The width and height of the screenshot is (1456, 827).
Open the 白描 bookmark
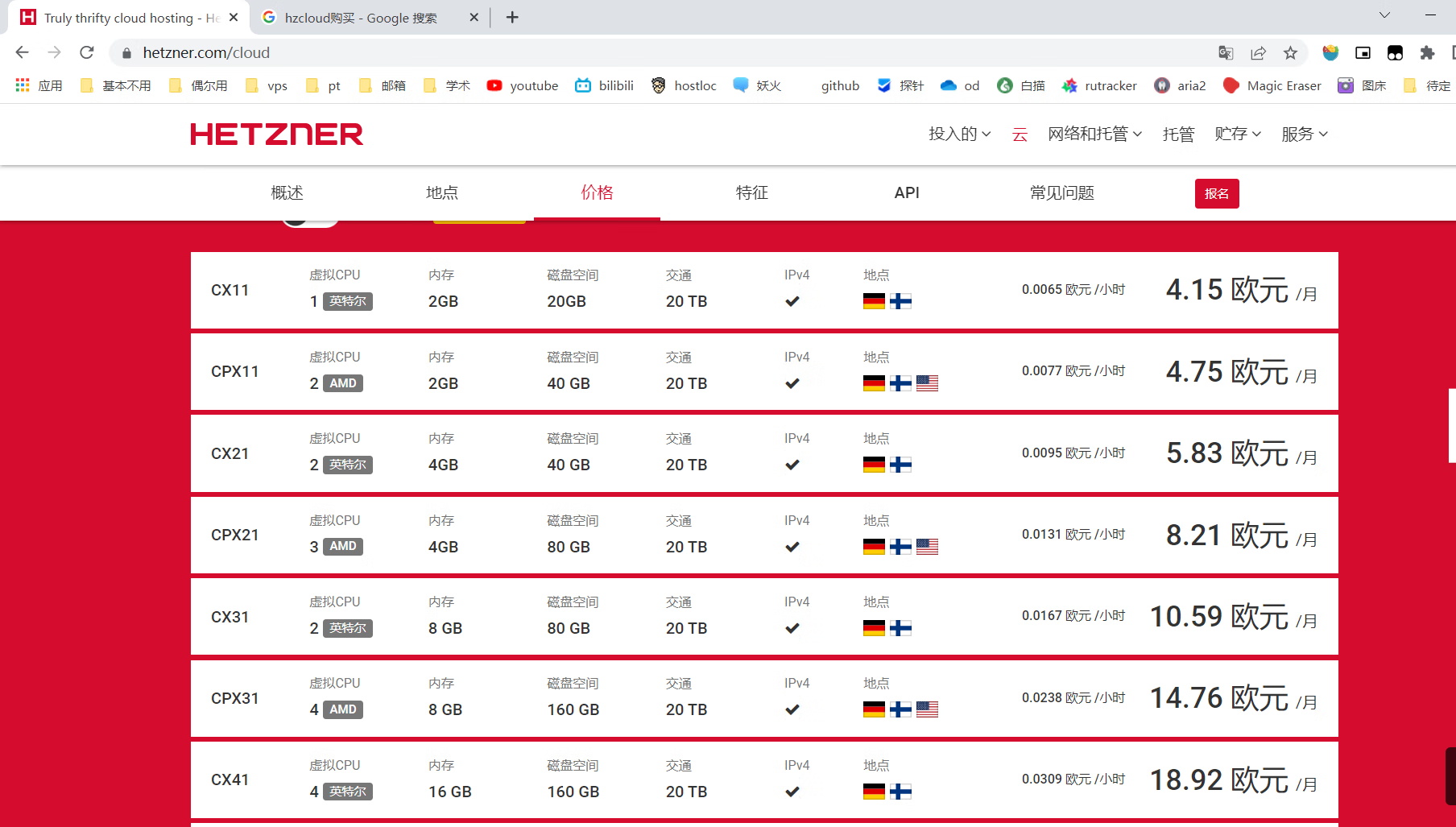1021,85
